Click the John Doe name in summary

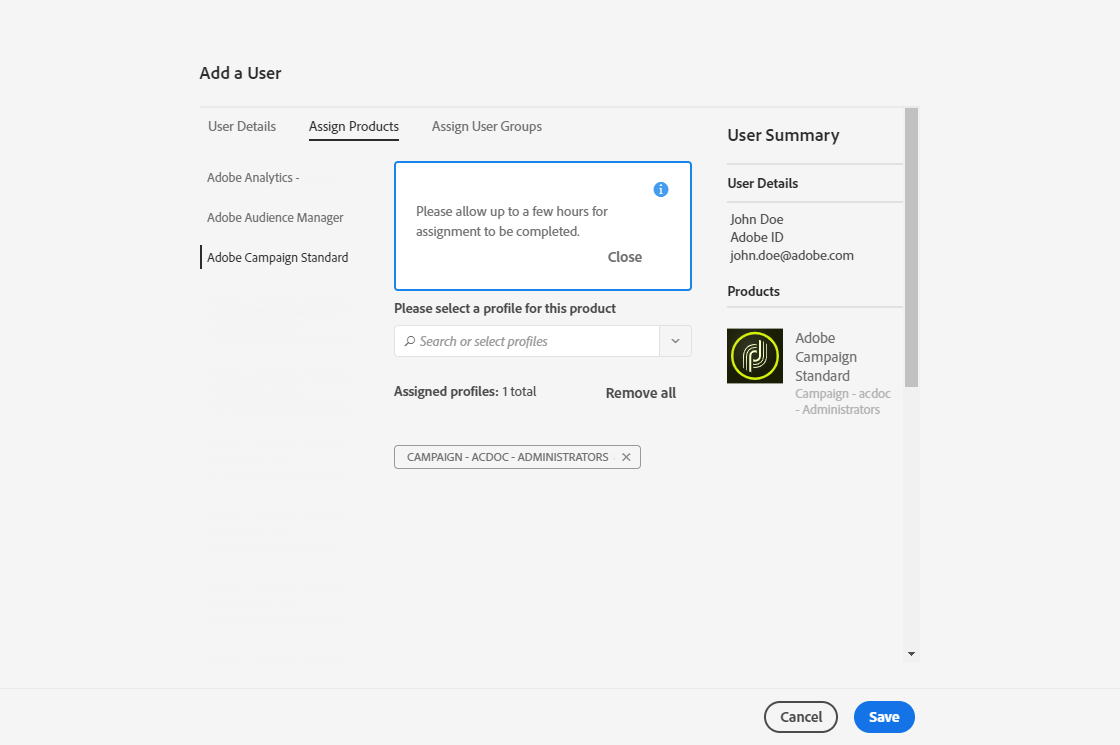click(x=756, y=219)
